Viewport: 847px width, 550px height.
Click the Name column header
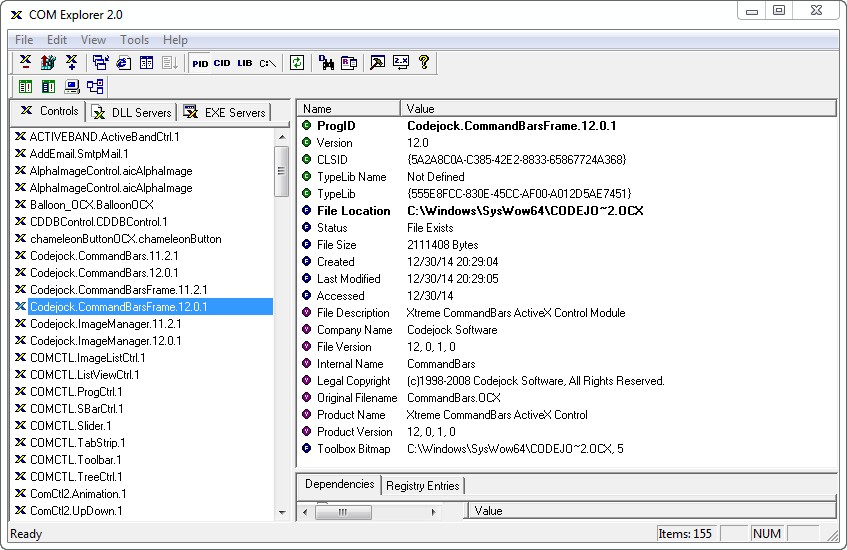[348, 109]
